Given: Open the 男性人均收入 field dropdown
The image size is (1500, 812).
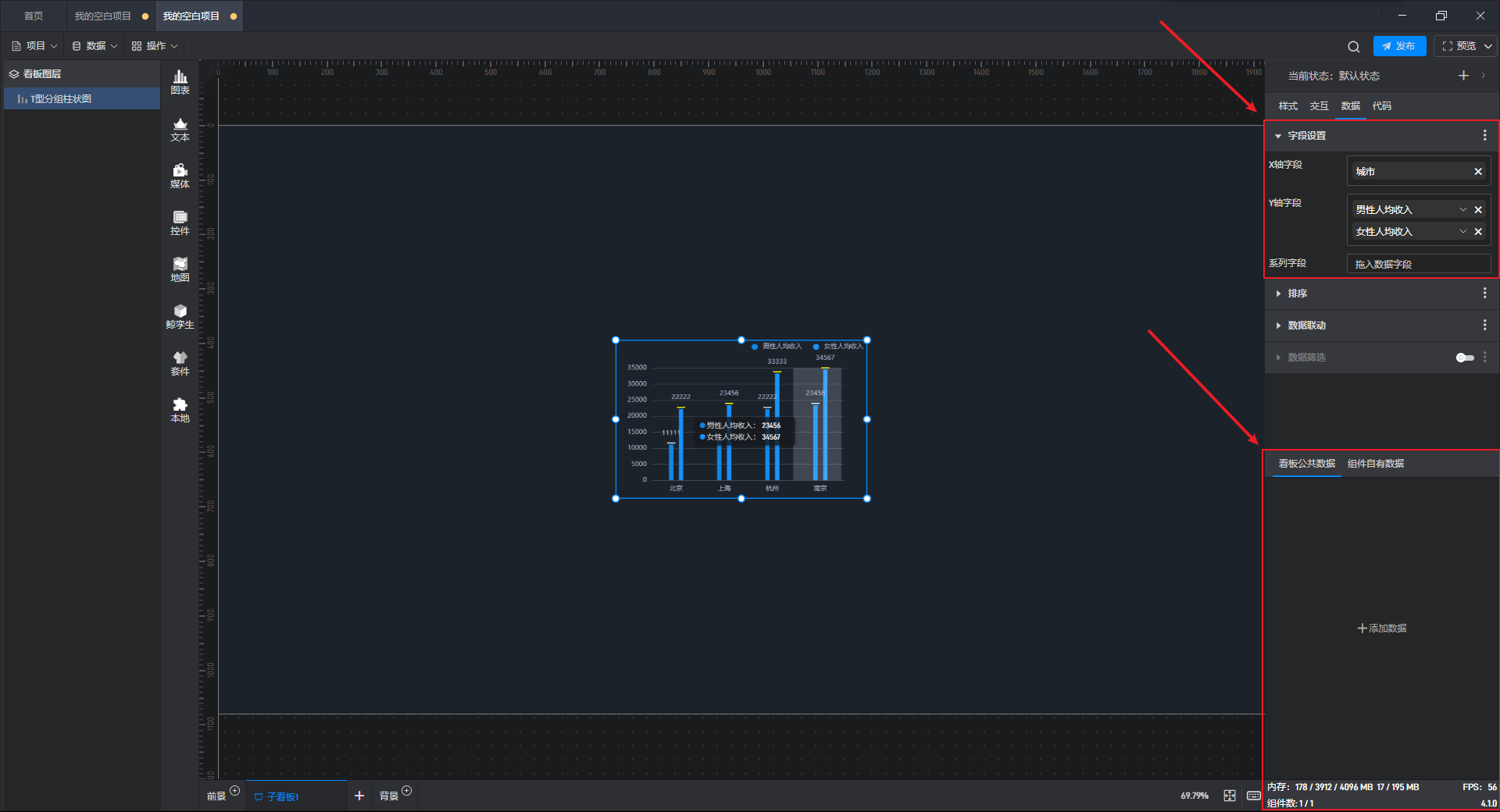Looking at the screenshot, I should (1462, 210).
